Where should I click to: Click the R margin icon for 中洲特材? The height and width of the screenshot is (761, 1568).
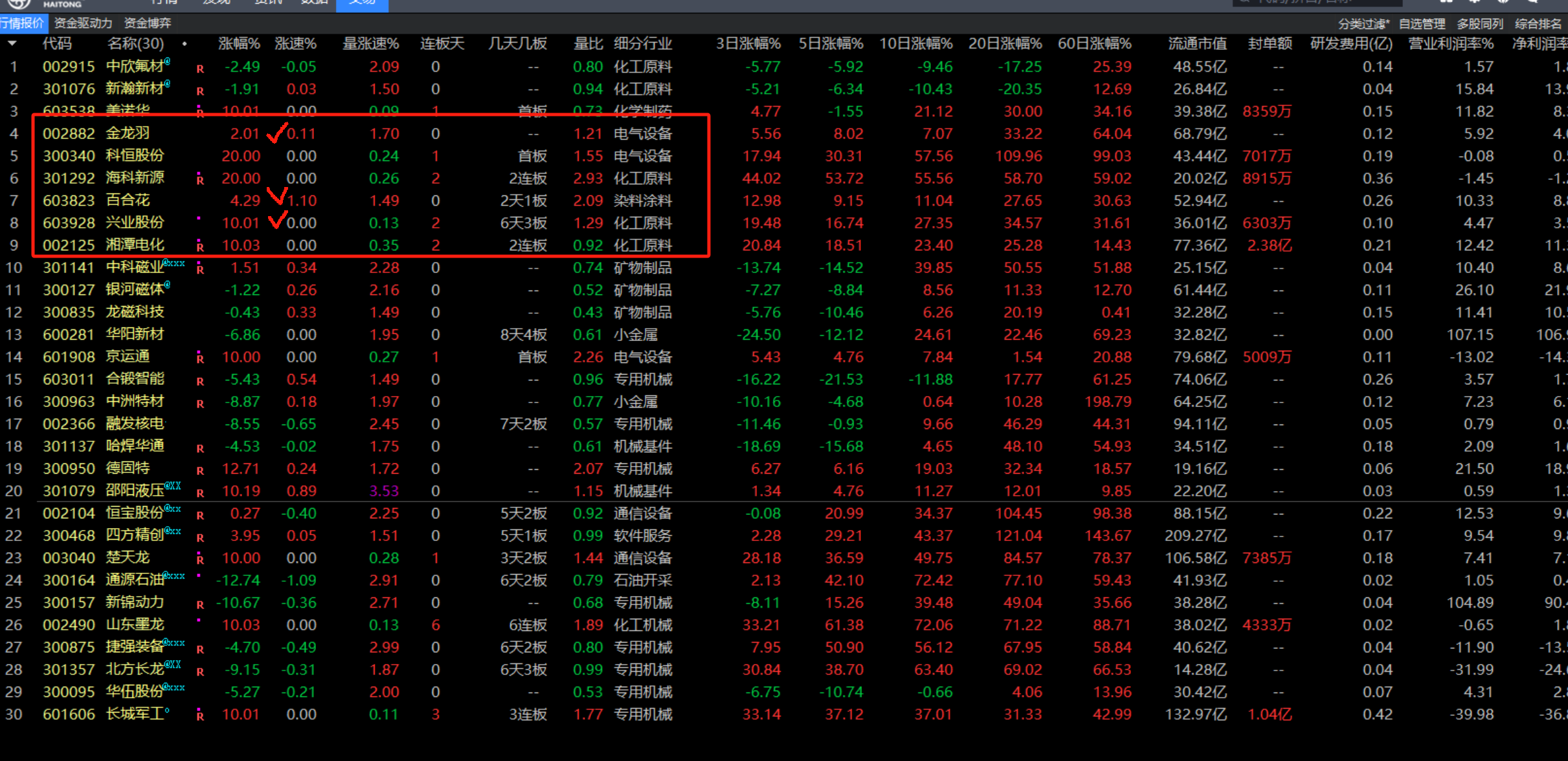200,404
